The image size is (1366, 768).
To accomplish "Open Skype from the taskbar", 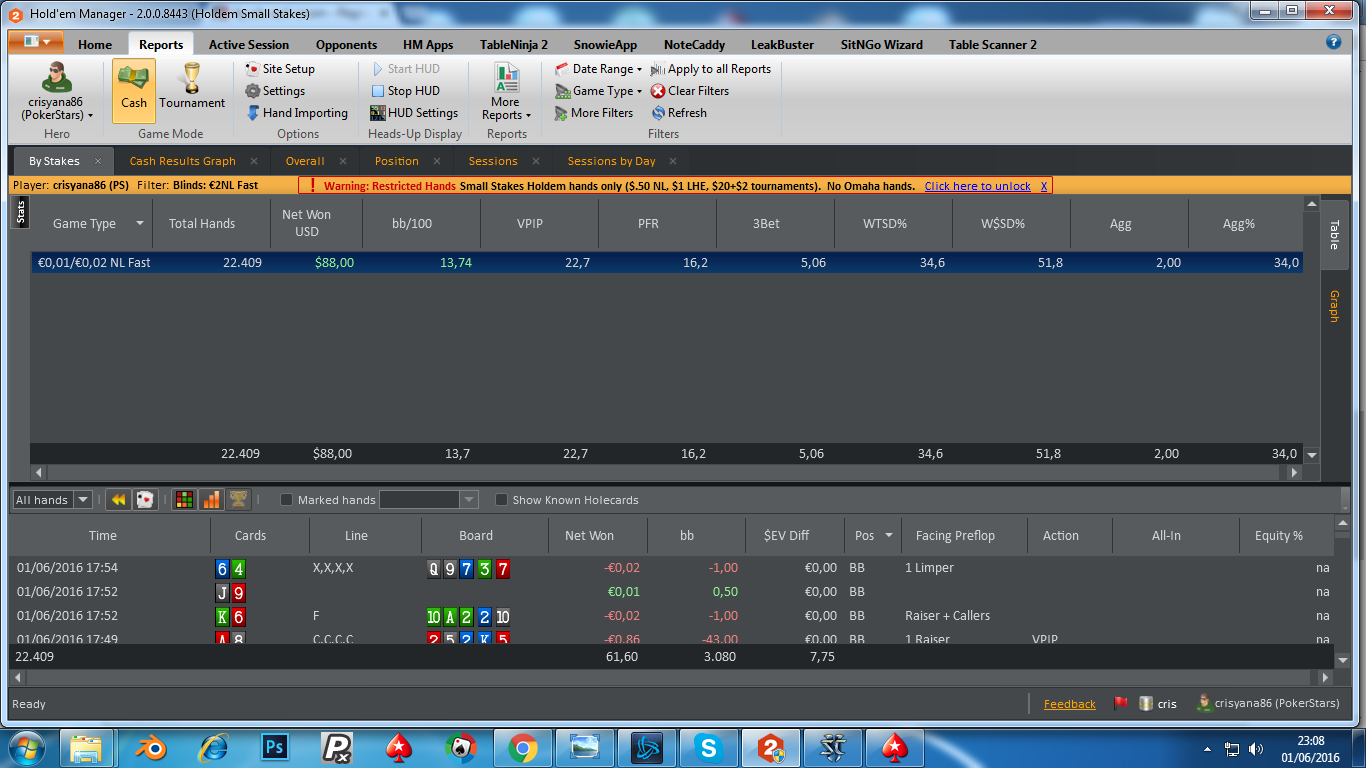I will click(x=710, y=747).
